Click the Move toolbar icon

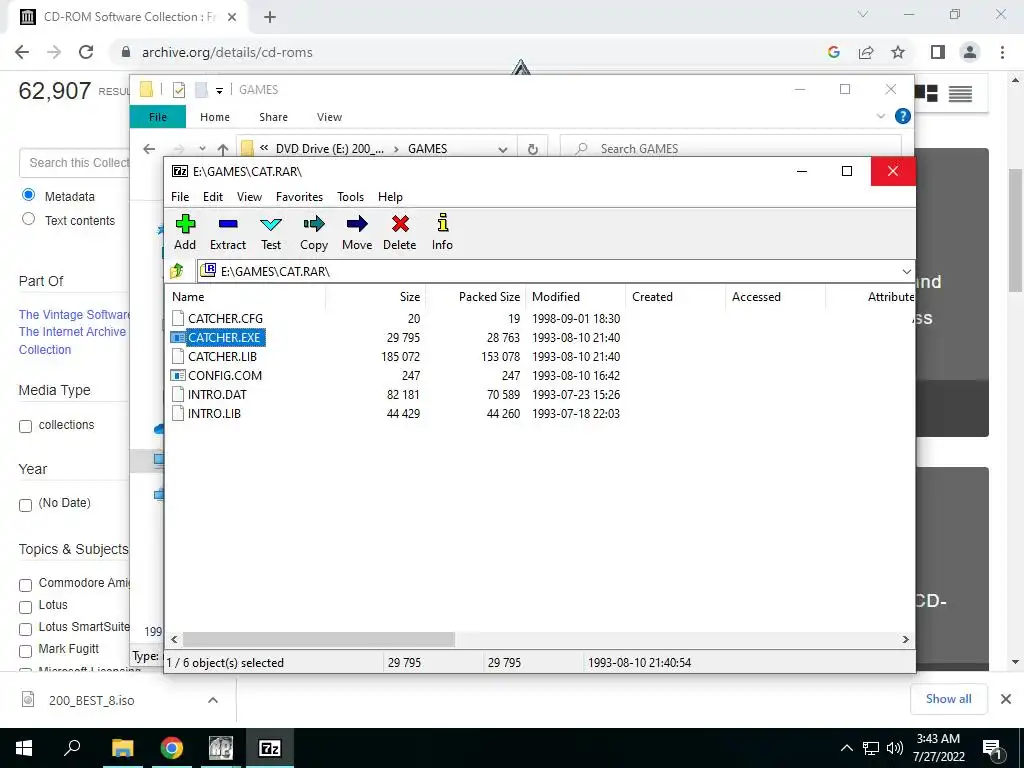tap(357, 232)
